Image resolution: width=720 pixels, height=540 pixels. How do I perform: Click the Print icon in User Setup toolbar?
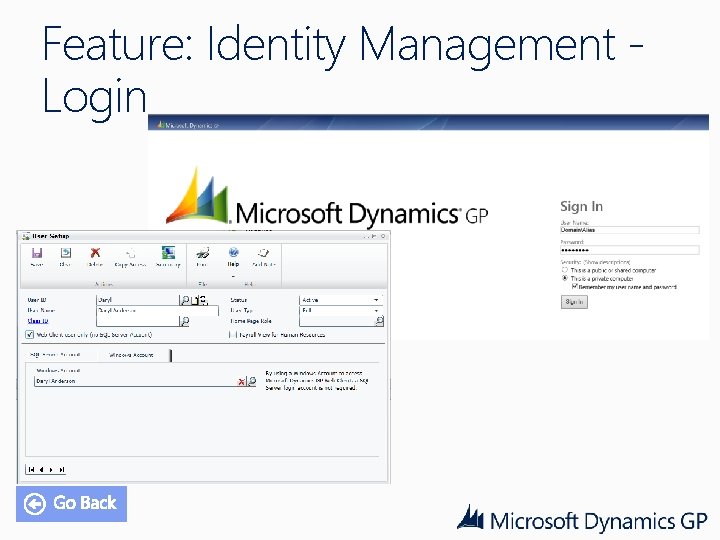202,253
